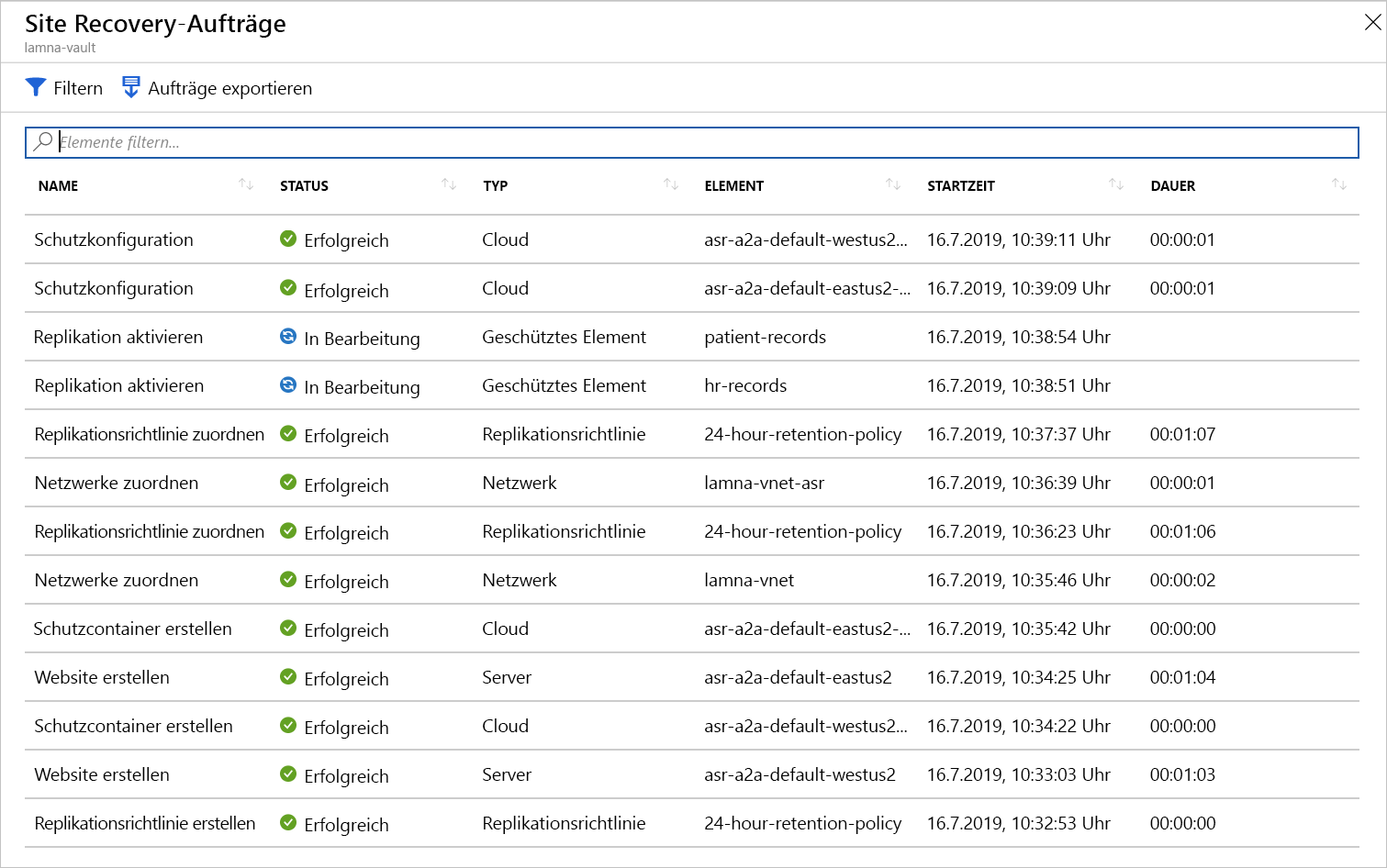Click duration value 00:01:07
The width and height of the screenshot is (1387, 868).
point(1182,434)
